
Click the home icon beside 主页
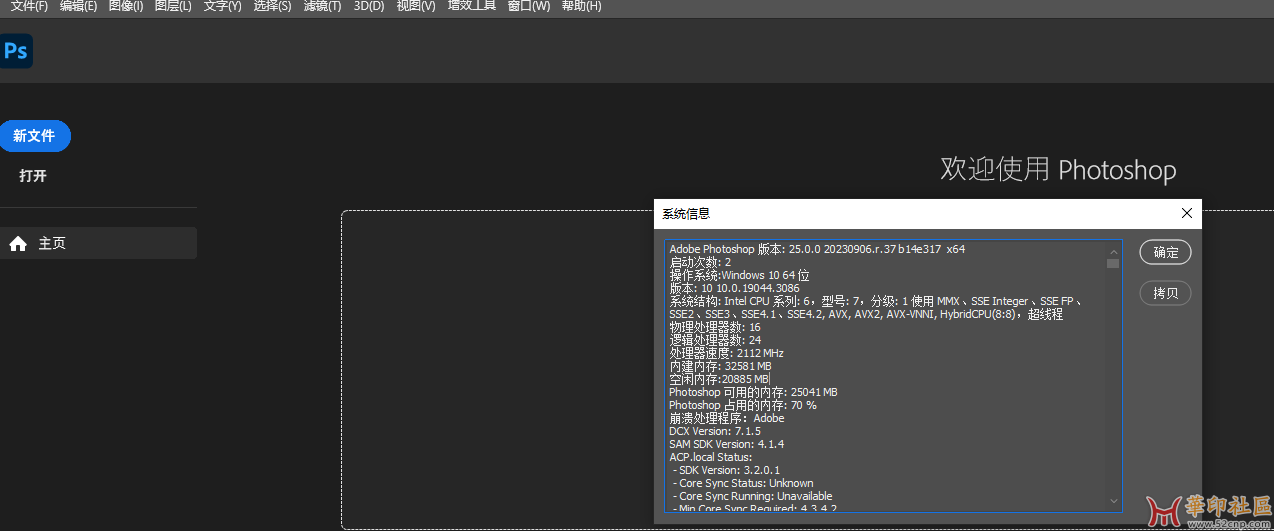click(18, 243)
